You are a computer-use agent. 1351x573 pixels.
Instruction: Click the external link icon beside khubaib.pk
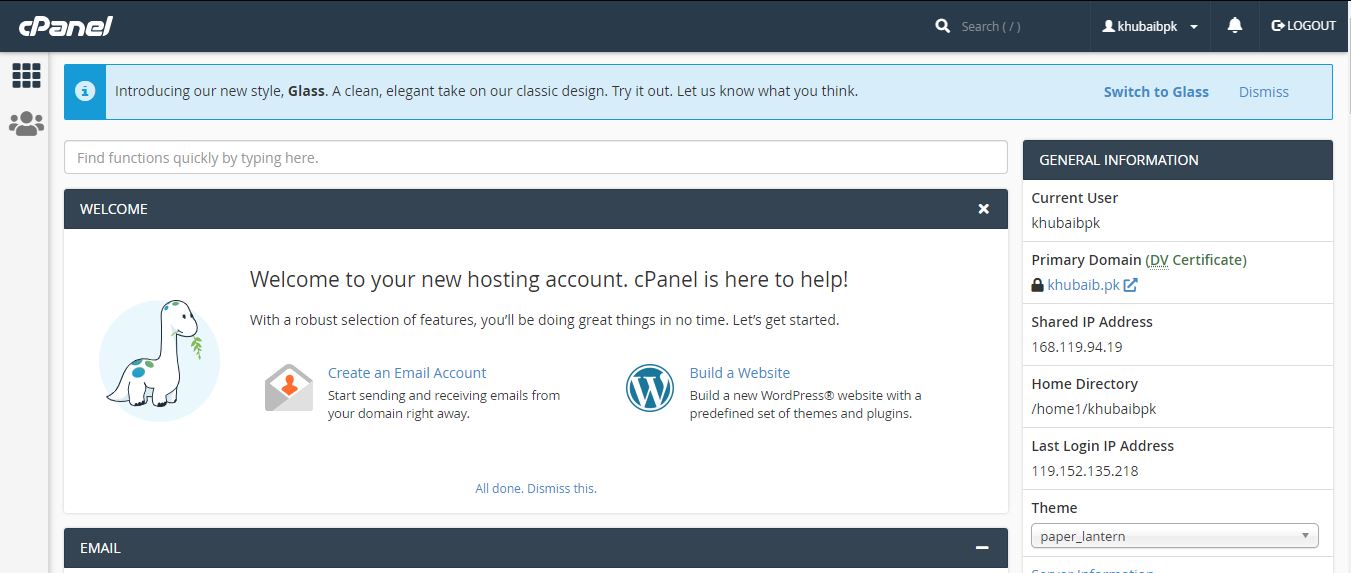[1130, 285]
